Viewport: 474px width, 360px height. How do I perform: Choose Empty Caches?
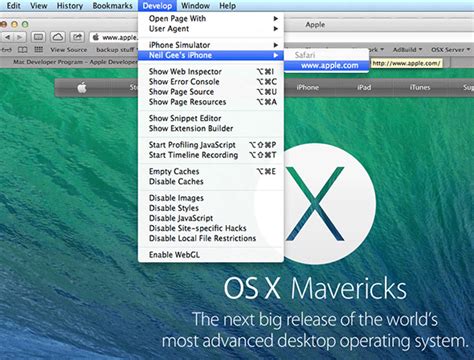tap(211, 171)
